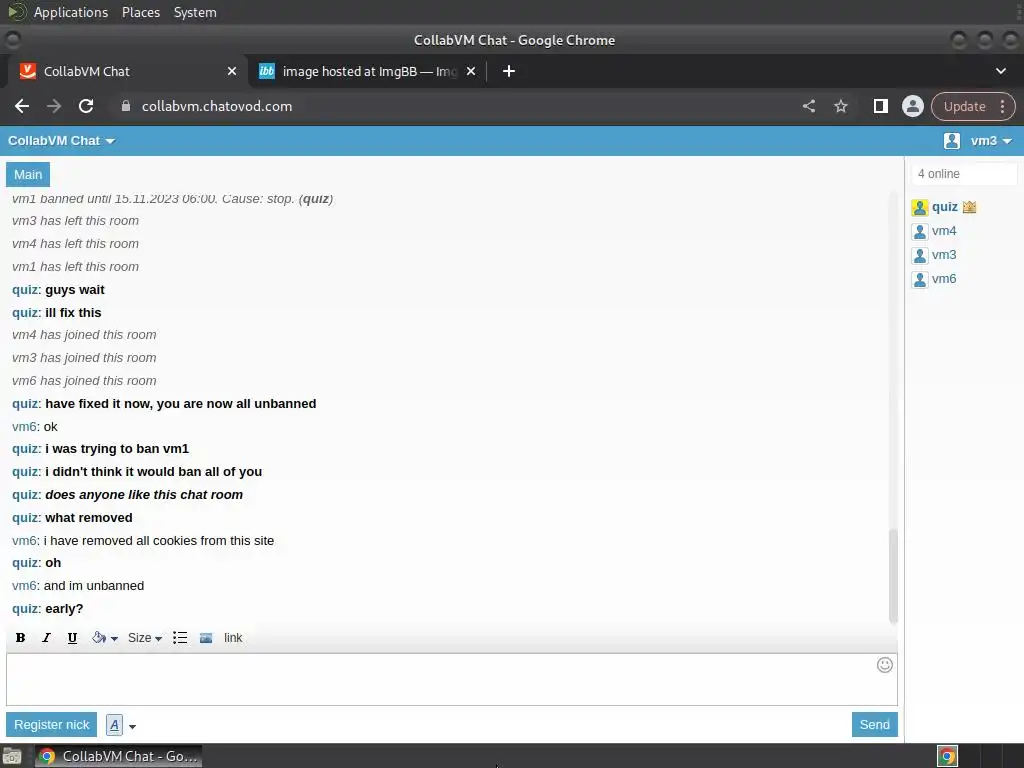Click vm6 nick on 'ok' message
Image resolution: width=1024 pixels, height=768 pixels.
[x=25, y=426]
